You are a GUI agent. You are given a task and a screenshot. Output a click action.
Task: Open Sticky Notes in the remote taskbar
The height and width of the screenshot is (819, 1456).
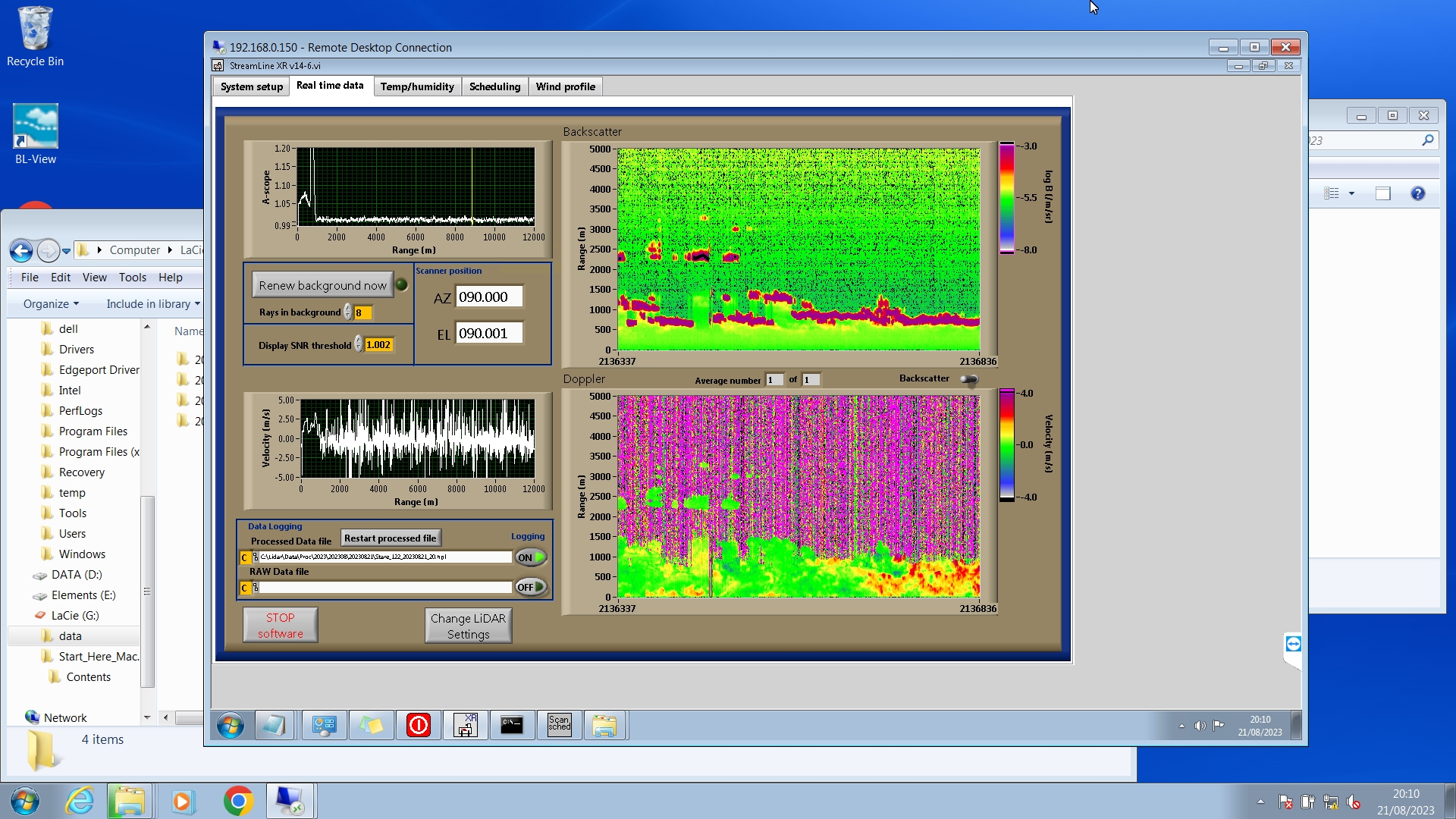(371, 726)
